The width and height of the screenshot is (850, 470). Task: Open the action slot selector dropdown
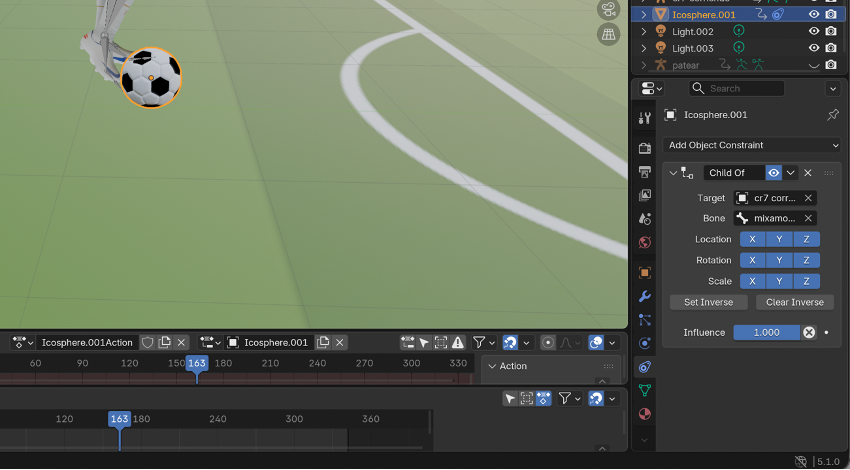pos(210,343)
